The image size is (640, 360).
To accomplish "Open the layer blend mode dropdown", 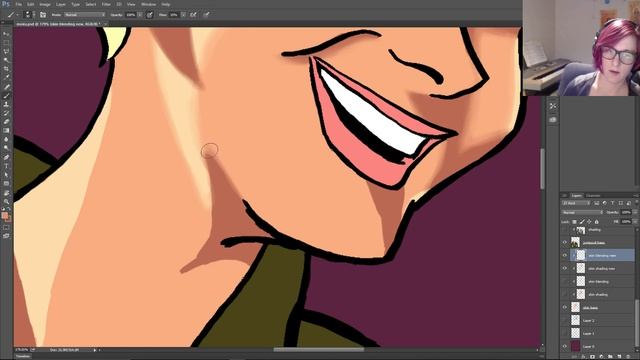I will pyautogui.click(x=582, y=212).
